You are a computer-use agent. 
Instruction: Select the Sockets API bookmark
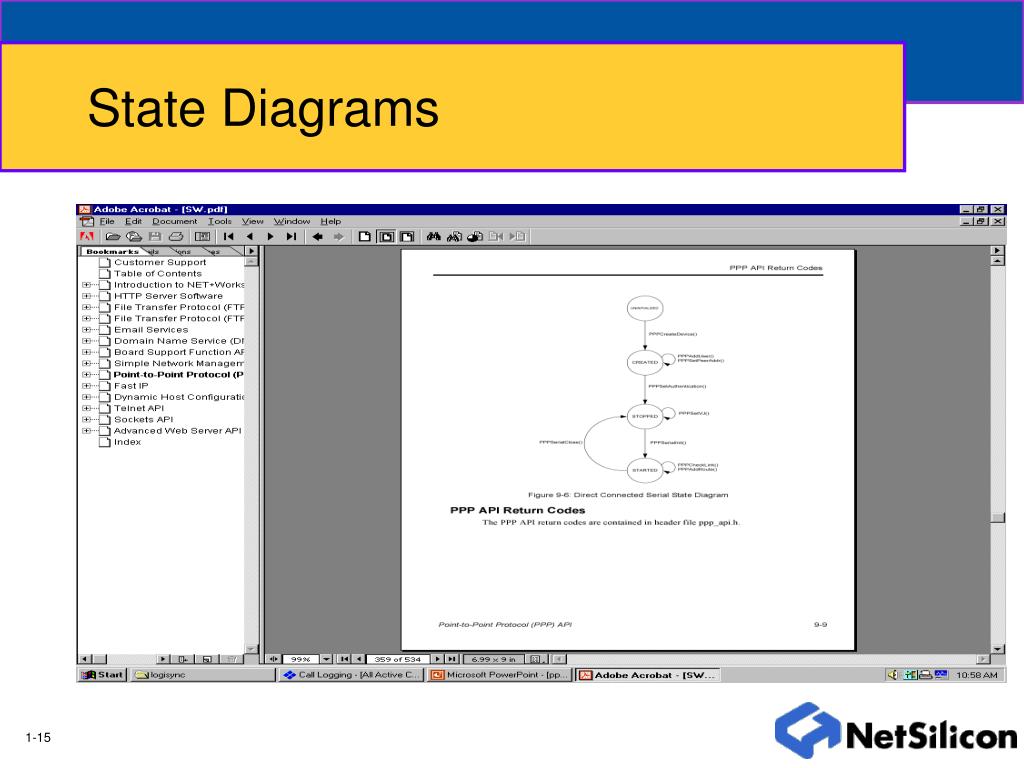tap(143, 420)
